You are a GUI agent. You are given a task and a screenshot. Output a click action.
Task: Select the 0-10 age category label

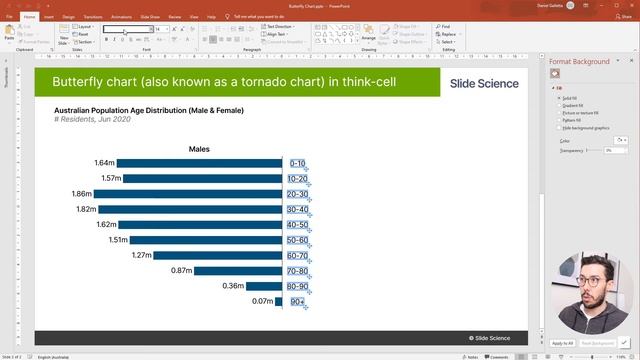pyautogui.click(x=297, y=163)
